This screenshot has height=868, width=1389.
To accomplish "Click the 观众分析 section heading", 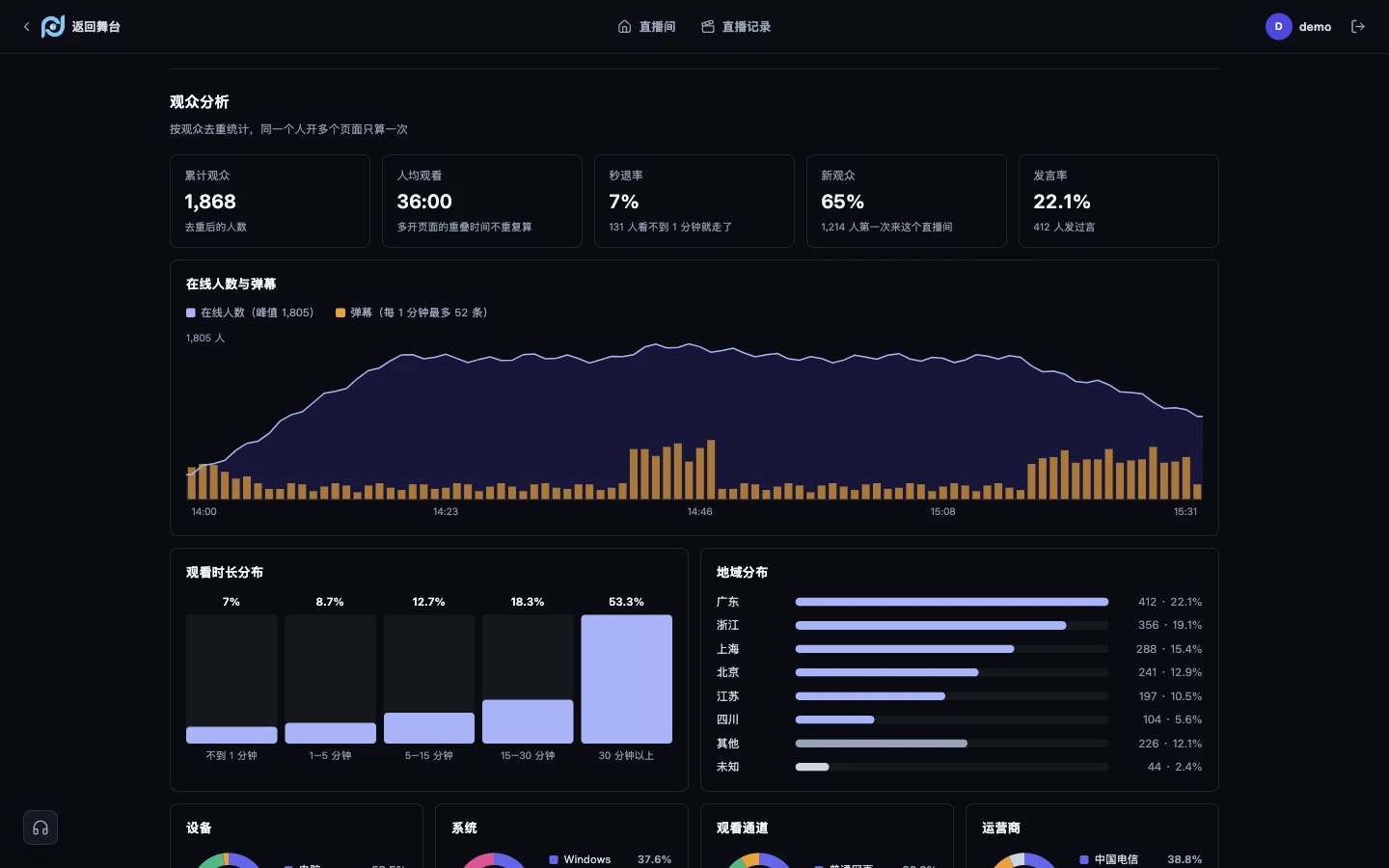I will tap(200, 102).
